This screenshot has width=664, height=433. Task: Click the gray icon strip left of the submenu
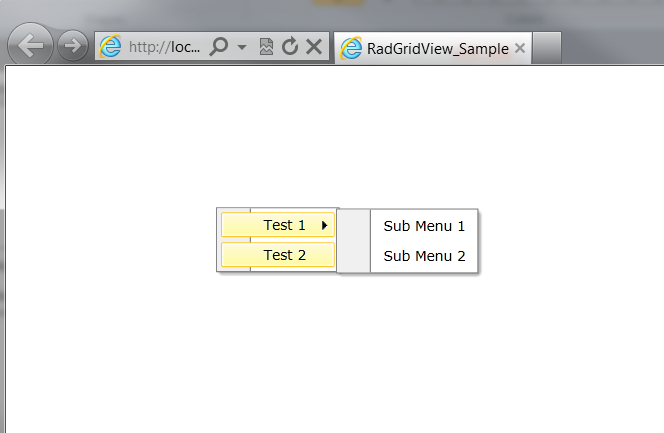coord(354,241)
